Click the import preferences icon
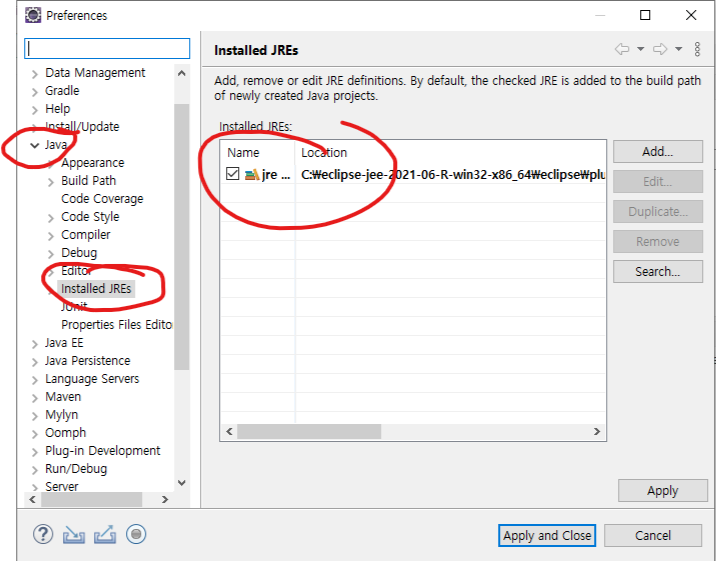The width and height of the screenshot is (716, 561). [x=74, y=535]
